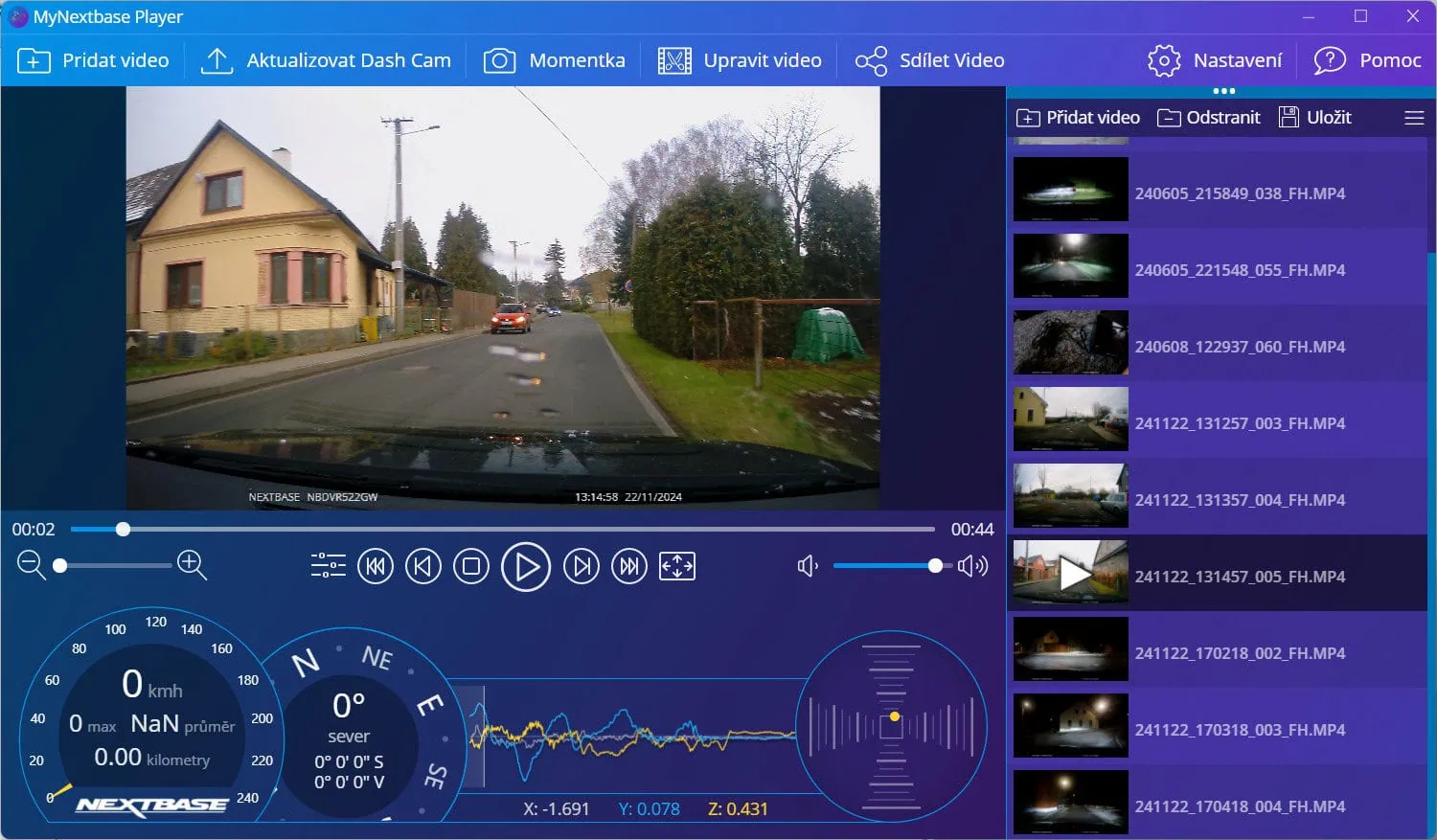The width and height of the screenshot is (1437, 840).
Task: Step back one frame
Action: coord(422,566)
